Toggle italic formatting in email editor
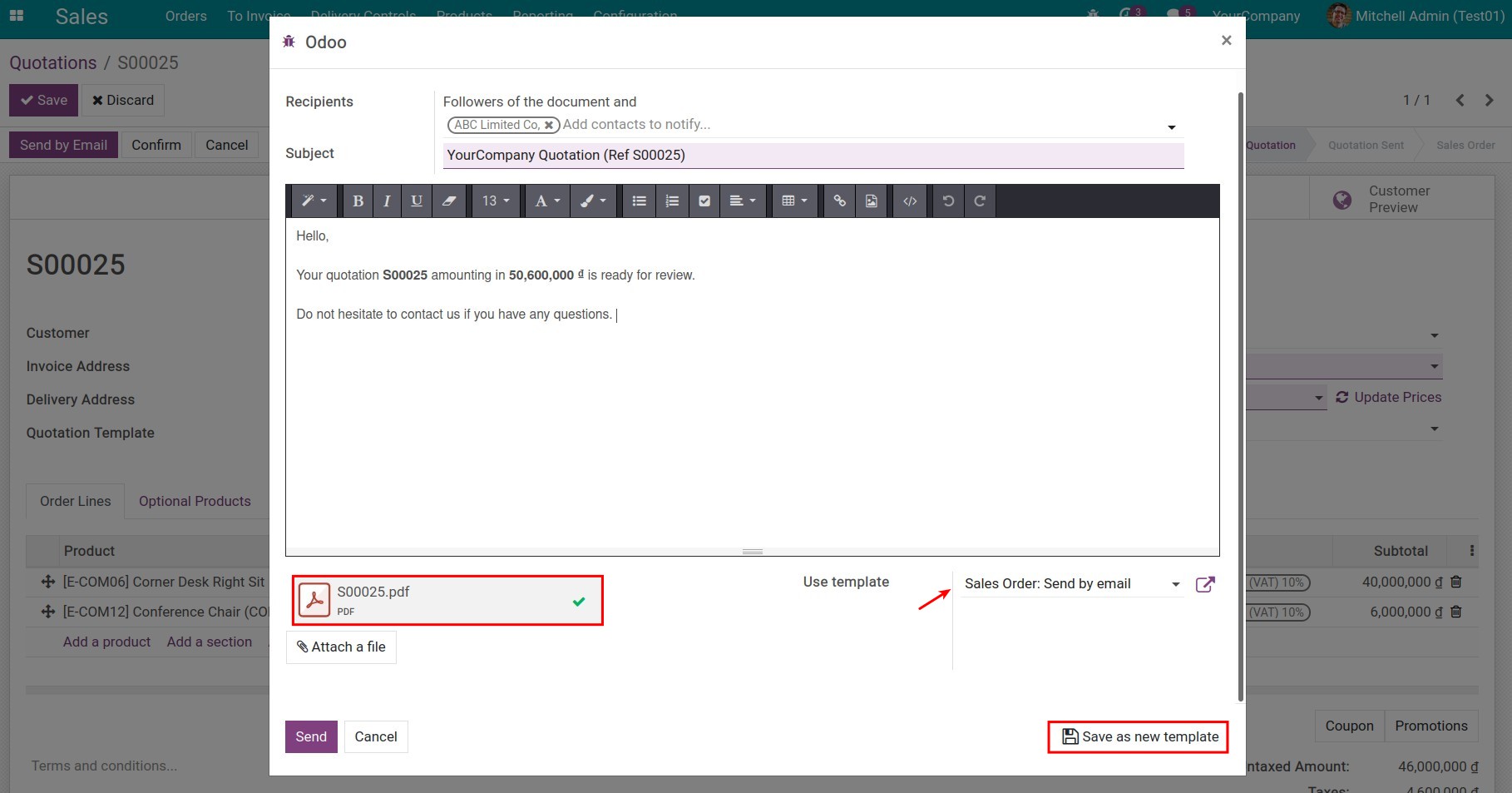 387,201
